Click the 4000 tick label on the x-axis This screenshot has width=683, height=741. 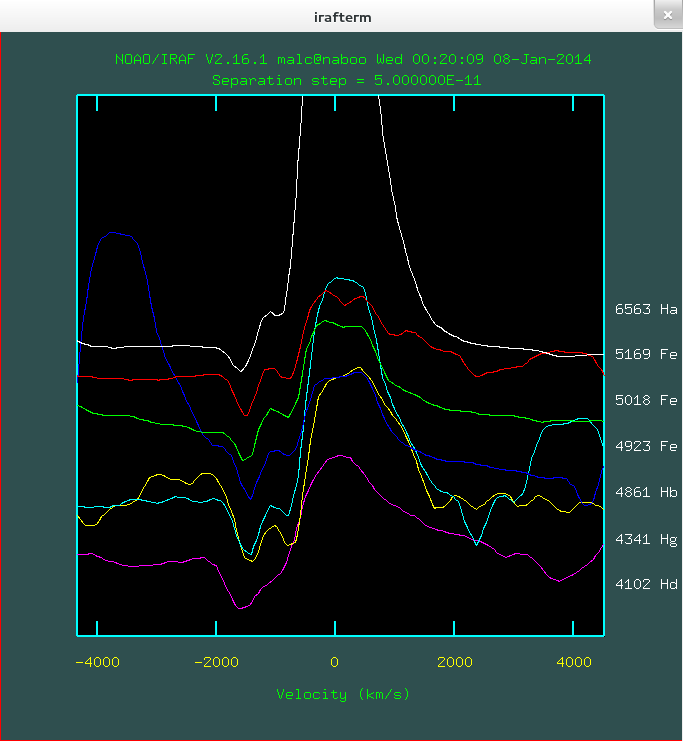click(573, 661)
